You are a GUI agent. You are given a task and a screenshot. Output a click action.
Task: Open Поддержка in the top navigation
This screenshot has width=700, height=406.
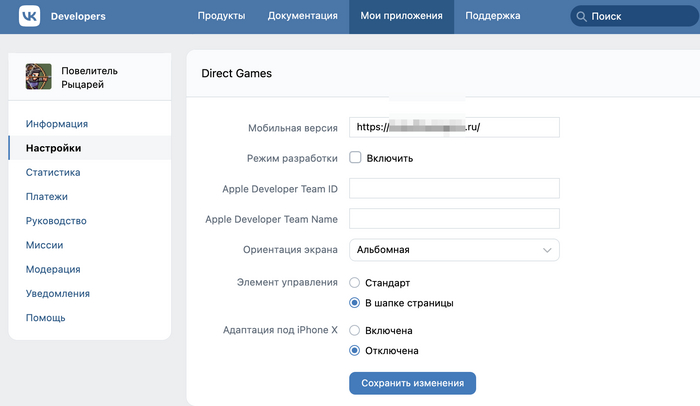tap(493, 16)
